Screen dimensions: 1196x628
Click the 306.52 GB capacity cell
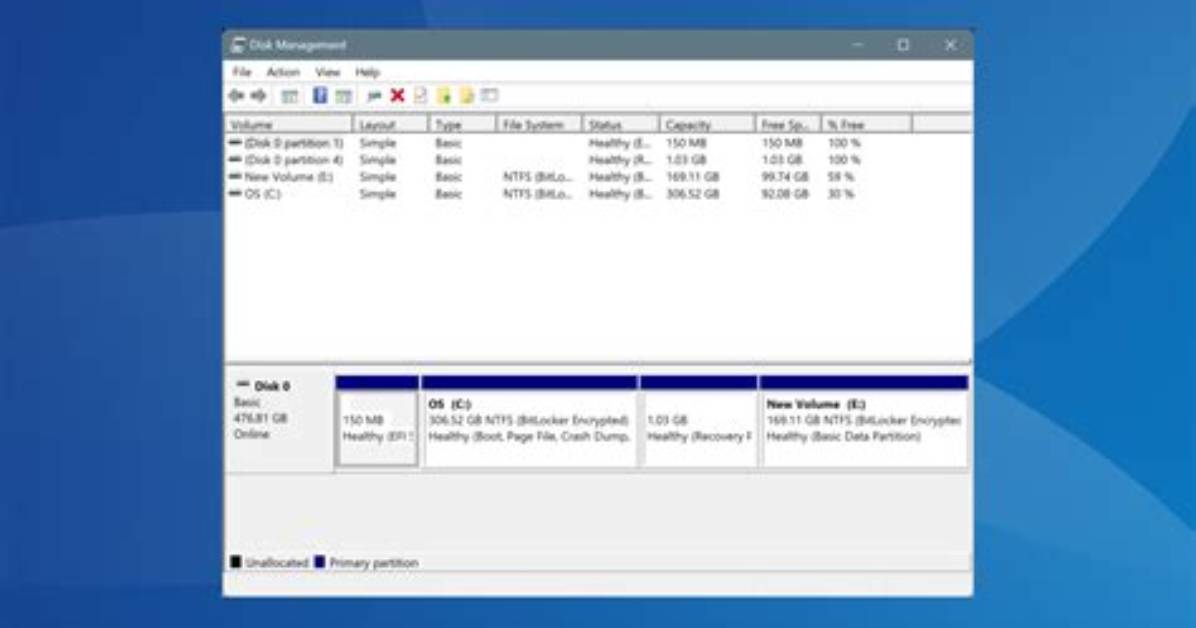pyautogui.click(x=693, y=194)
